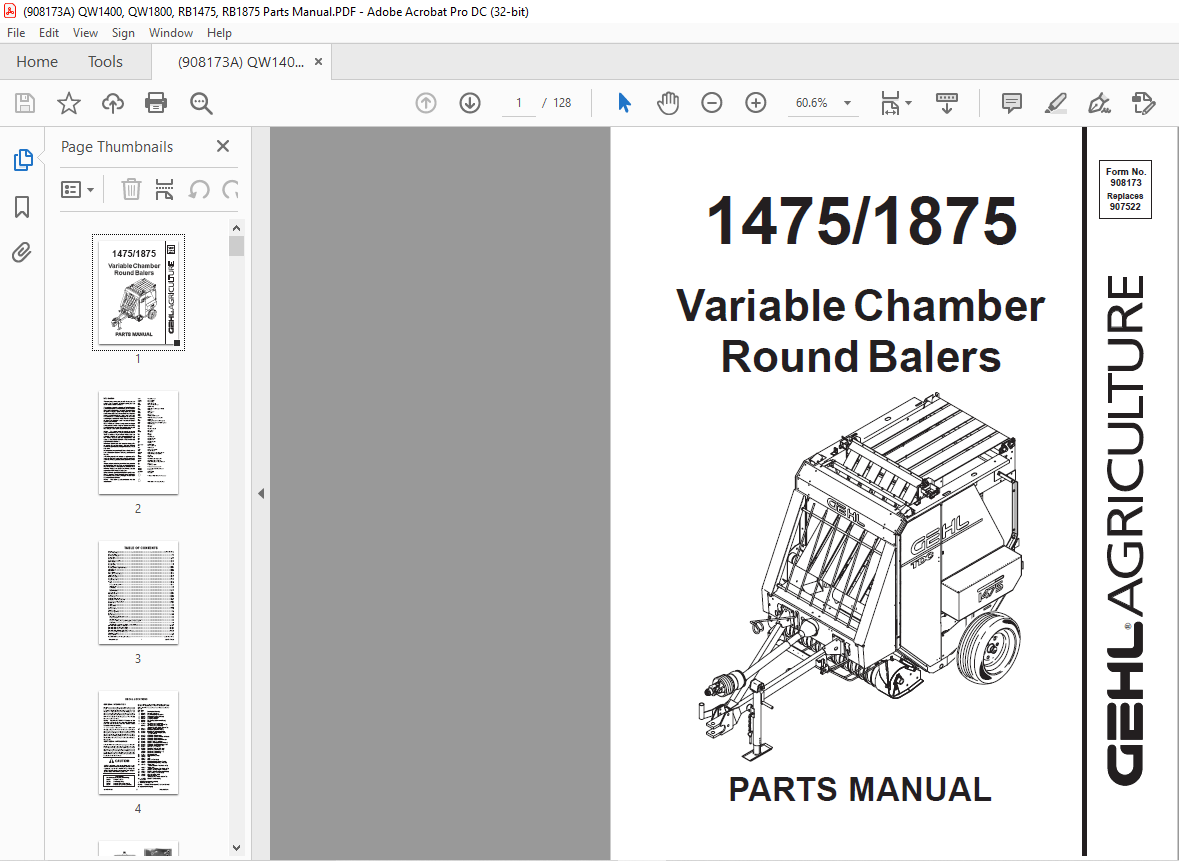The width and height of the screenshot is (1179, 861).
Task: Click the upload to cloud icon
Action: 113,103
